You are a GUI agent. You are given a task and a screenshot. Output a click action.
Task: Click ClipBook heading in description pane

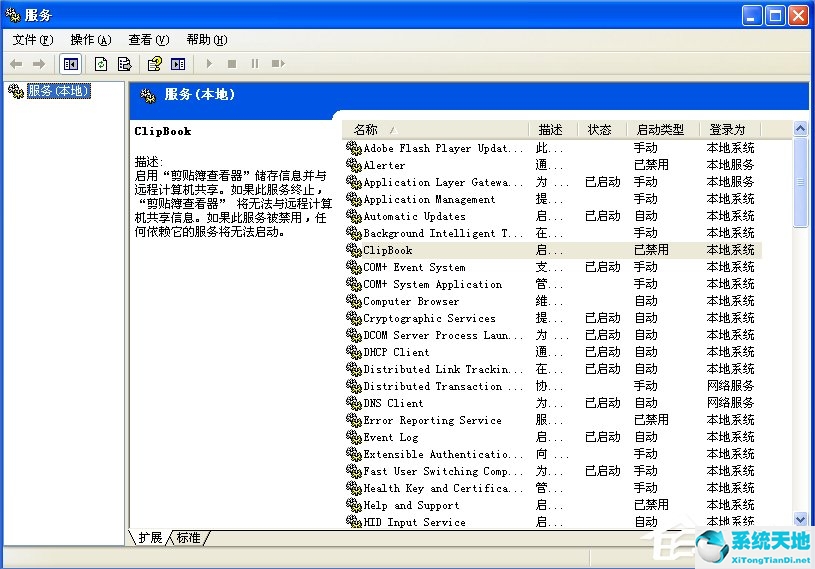pos(163,131)
